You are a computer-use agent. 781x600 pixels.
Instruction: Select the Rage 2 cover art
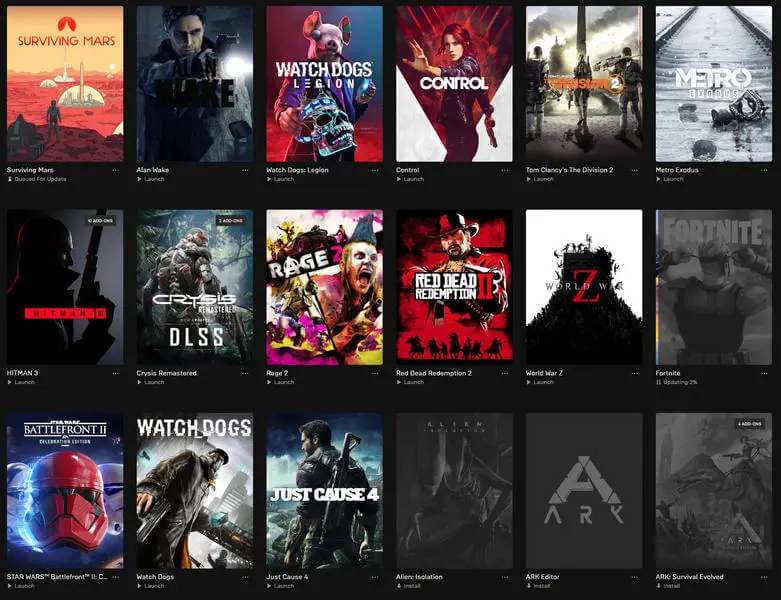pos(325,287)
